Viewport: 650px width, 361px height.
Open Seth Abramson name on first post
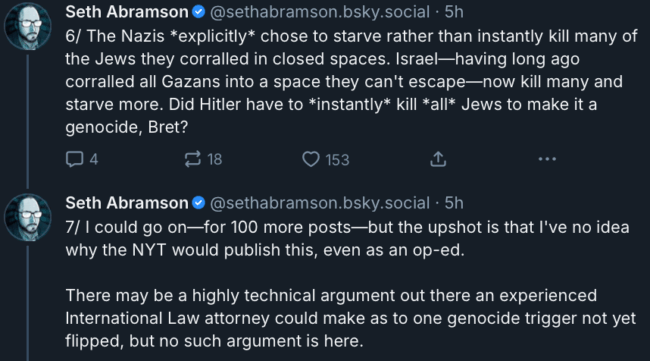127,12
